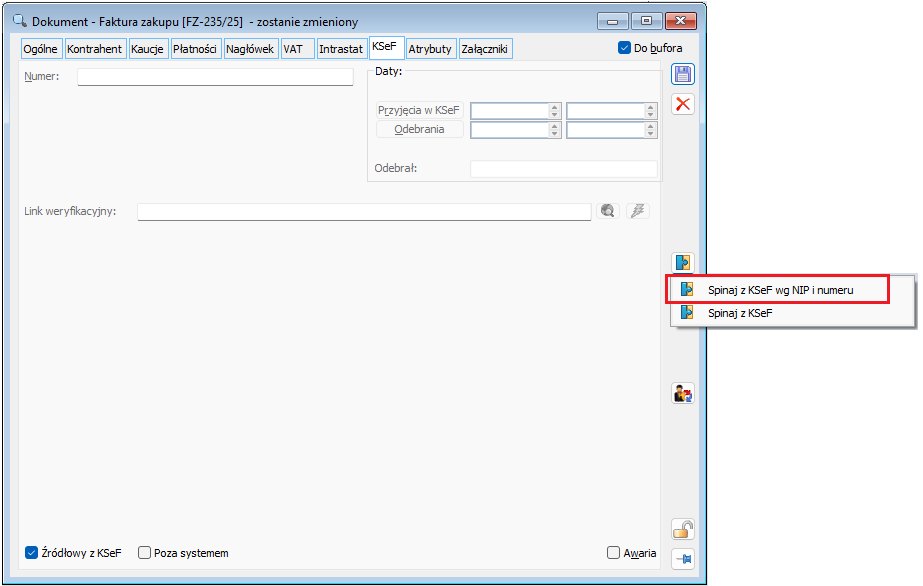This screenshot has width=923, height=586.
Task: Click the Przyjęcia w KSeF time field
Action: [x=606, y=111]
